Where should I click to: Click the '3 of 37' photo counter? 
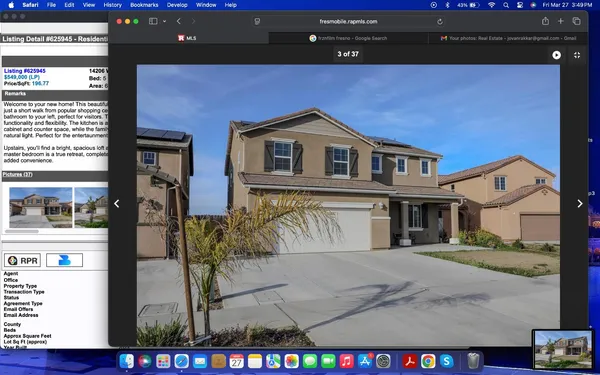tap(348, 54)
